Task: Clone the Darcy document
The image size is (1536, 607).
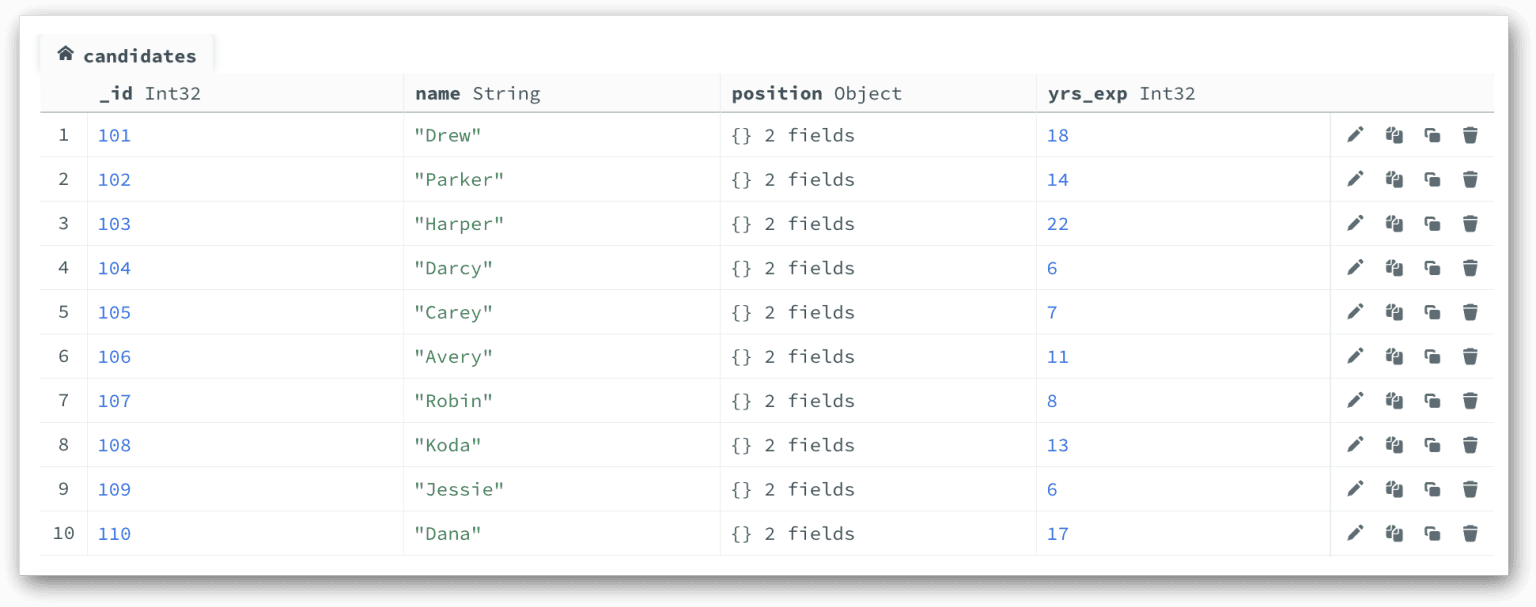Action: coord(1432,268)
